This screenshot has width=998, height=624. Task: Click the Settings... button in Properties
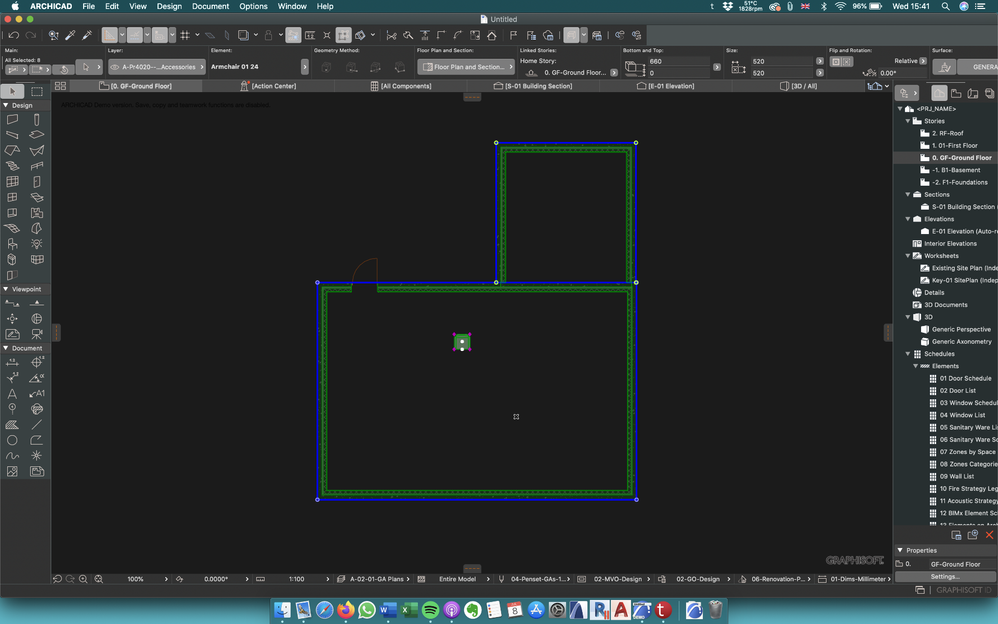[x=944, y=576]
